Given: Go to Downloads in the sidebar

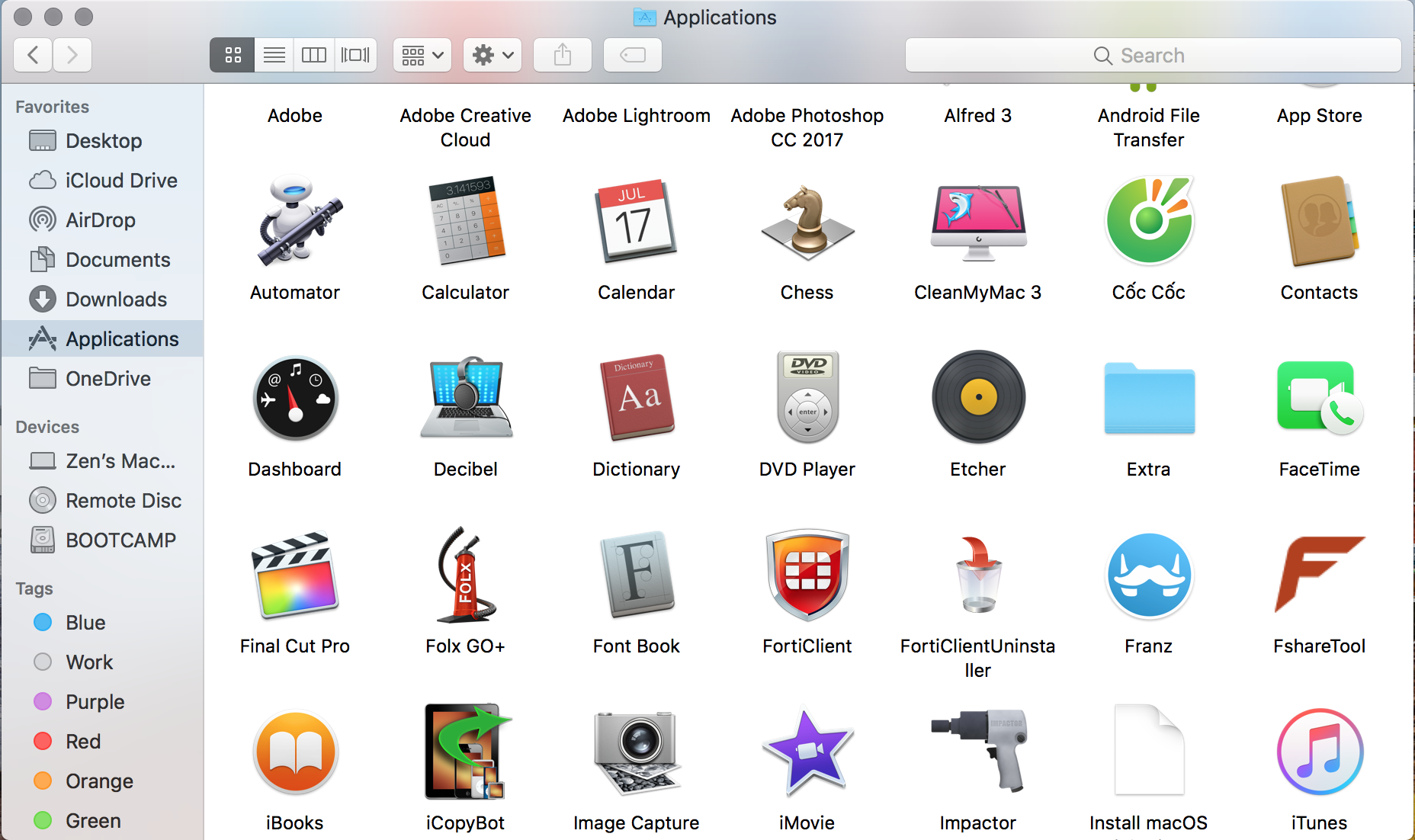Looking at the screenshot, I should 116,300.
